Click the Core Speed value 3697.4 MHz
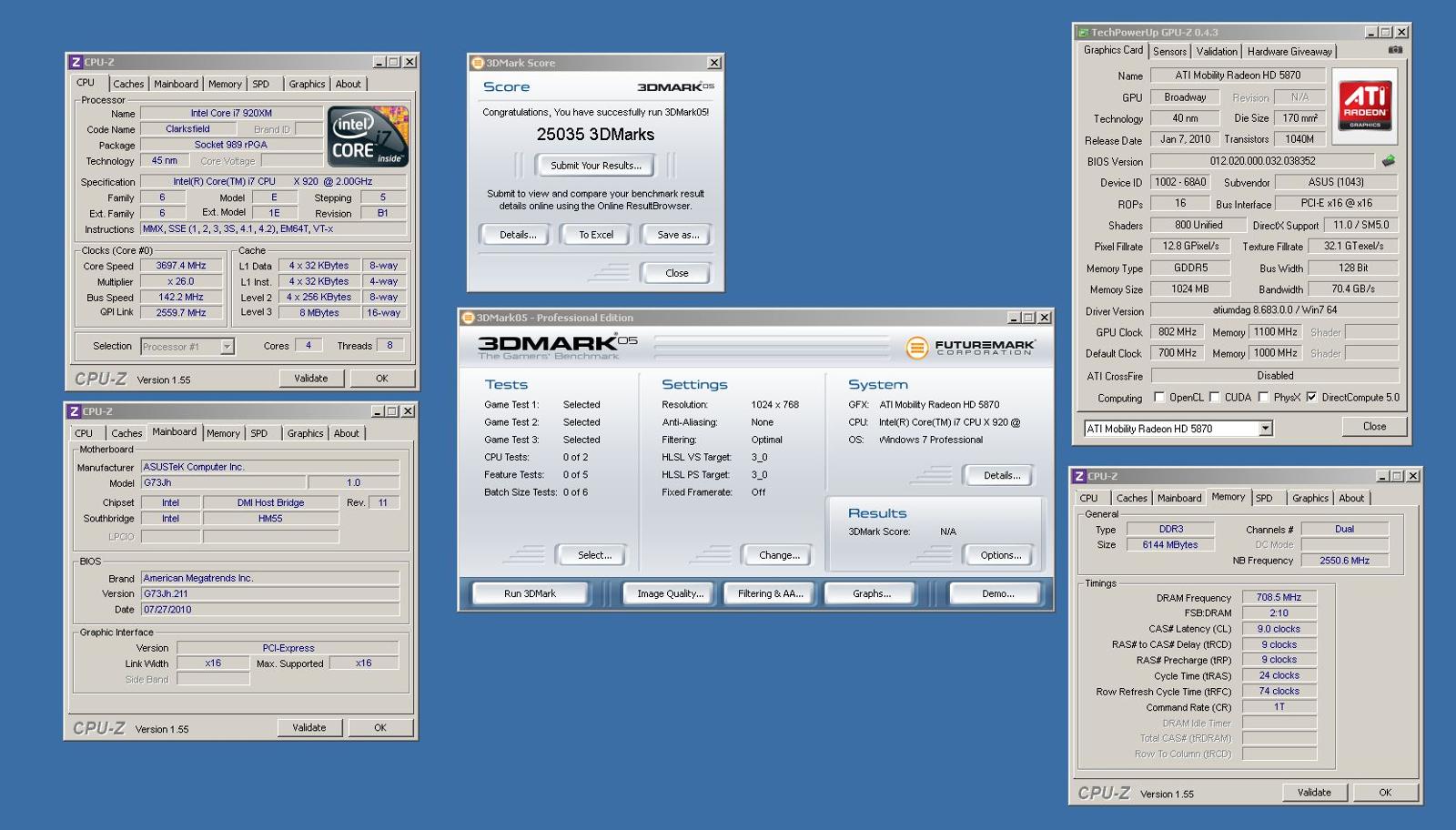The width and height of the screenshot is (1456, 830). [181, 266]
